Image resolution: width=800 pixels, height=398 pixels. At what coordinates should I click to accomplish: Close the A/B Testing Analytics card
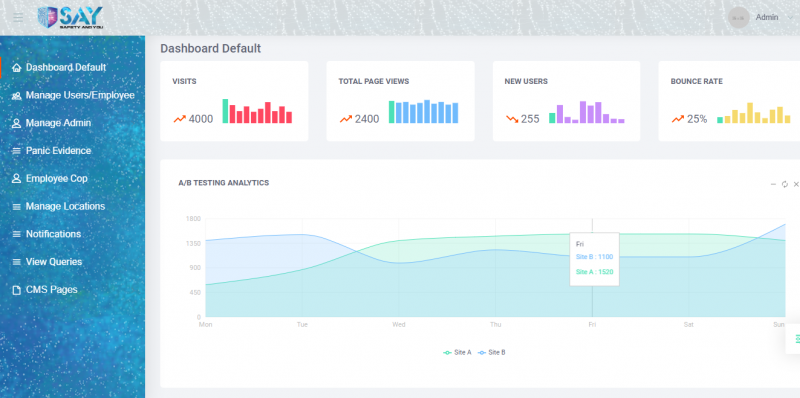pos(796,184)
